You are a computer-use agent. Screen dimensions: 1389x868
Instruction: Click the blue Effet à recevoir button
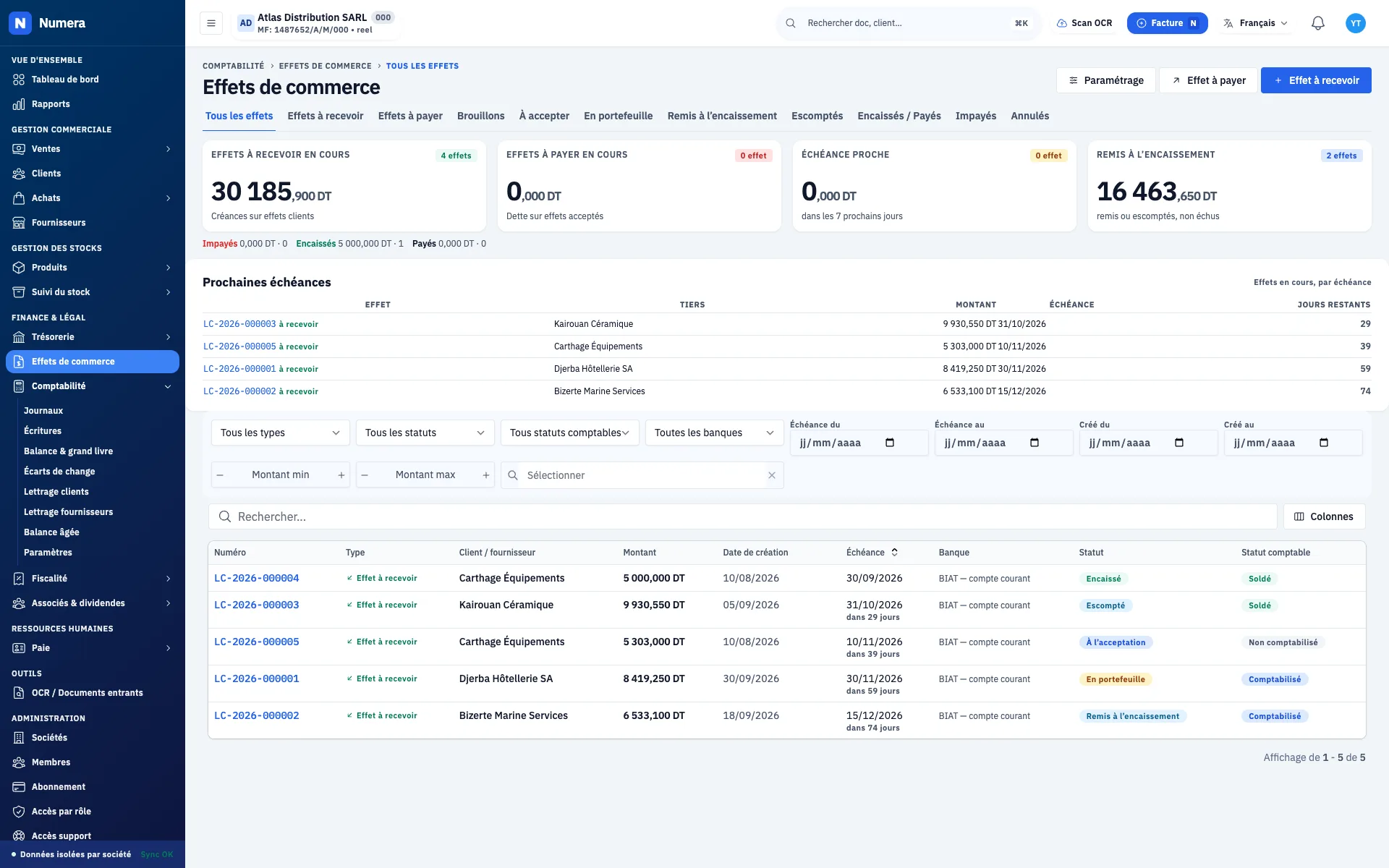1316,80
